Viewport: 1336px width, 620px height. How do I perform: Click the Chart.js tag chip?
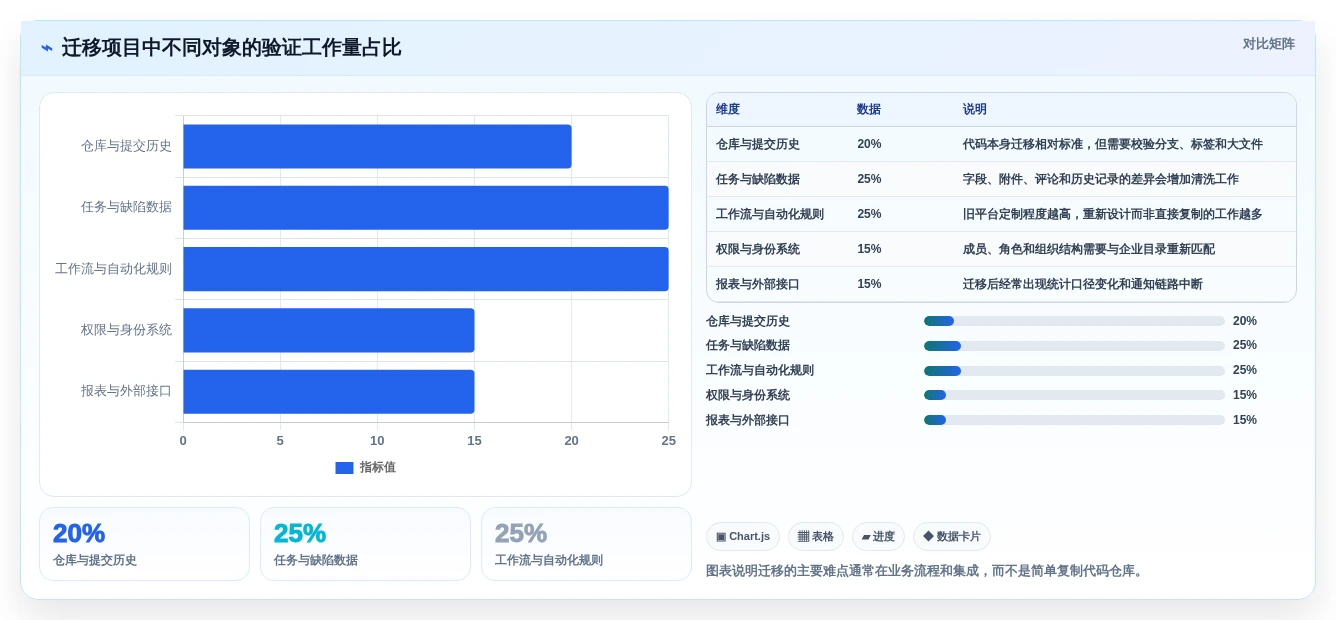coord(743,536)
